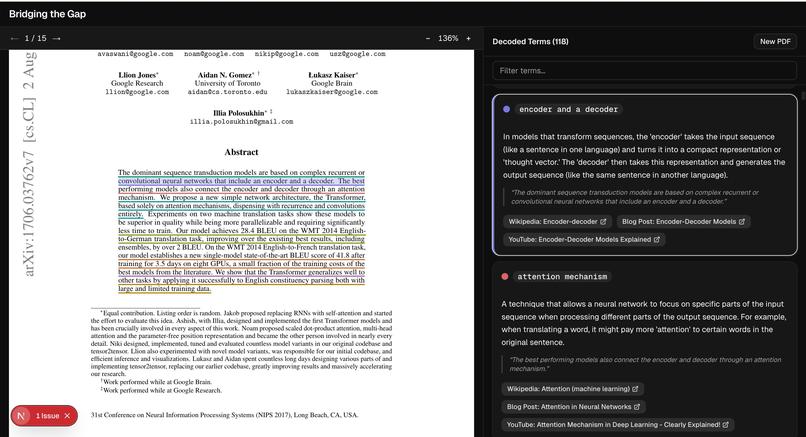The width and height of the screenshot is (806, 437).
Task: Click the Abstract heading in the PDF
Action: click(x=241, y=152)
